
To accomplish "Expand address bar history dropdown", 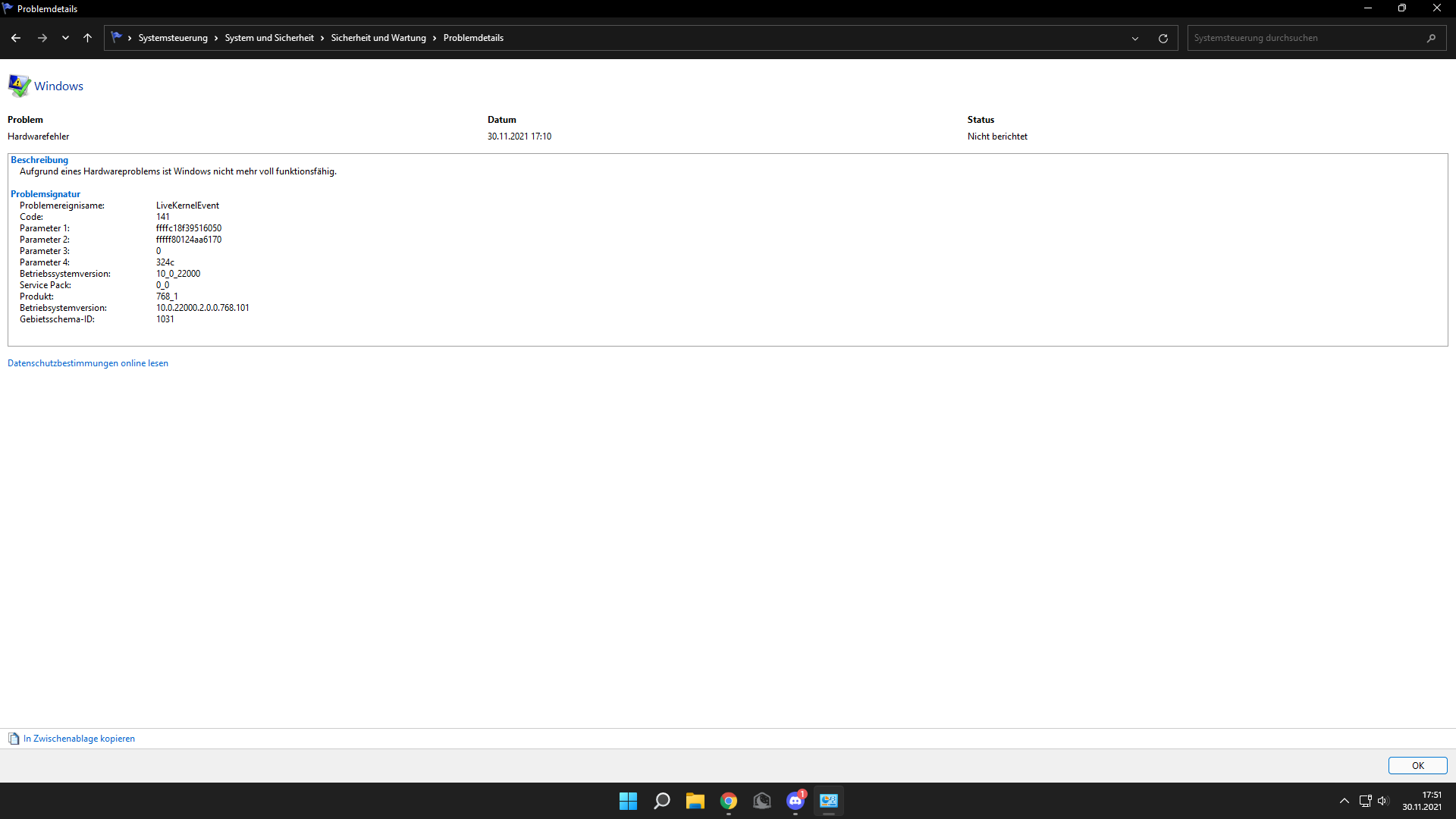I will coord(1135,38).
